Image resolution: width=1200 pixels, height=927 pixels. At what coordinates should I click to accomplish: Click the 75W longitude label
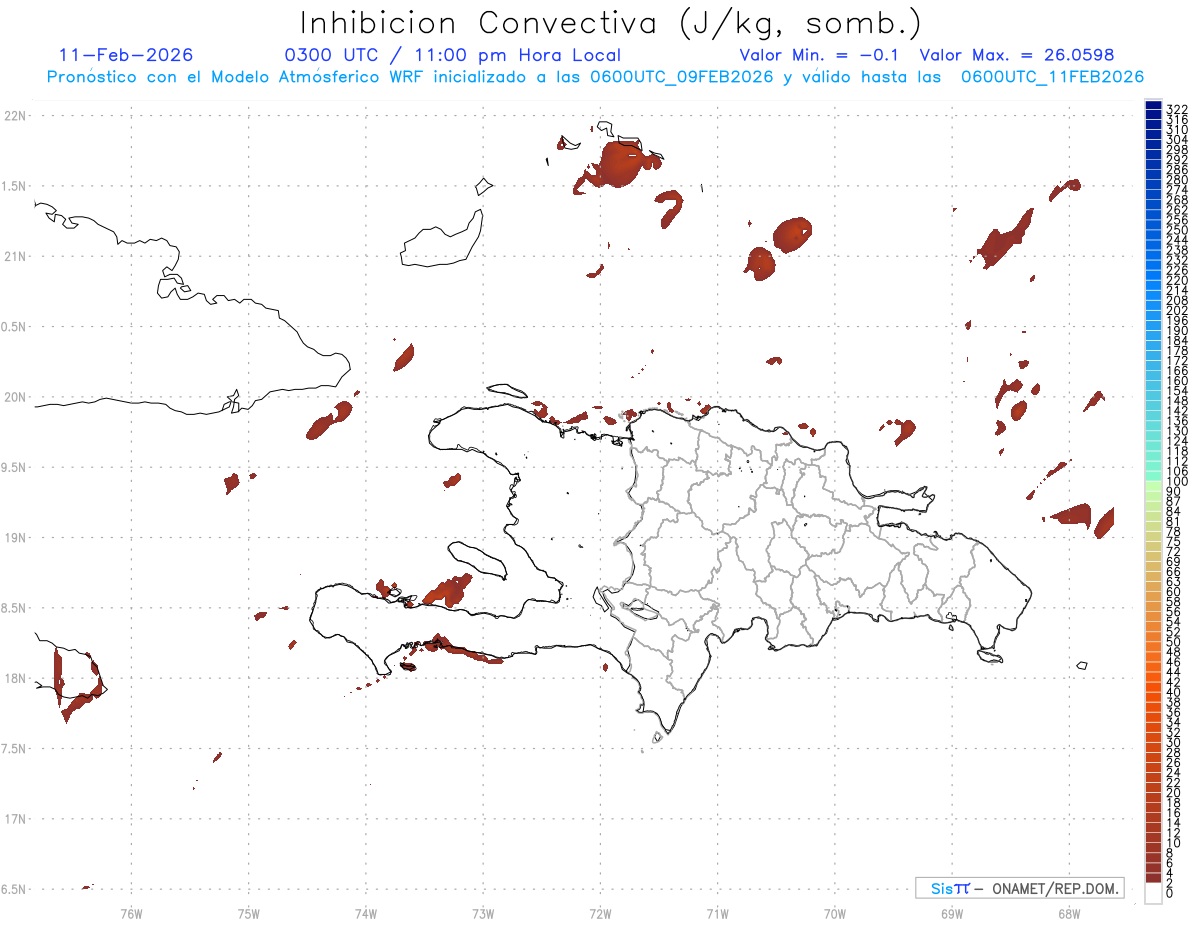(x=248, y=913)
